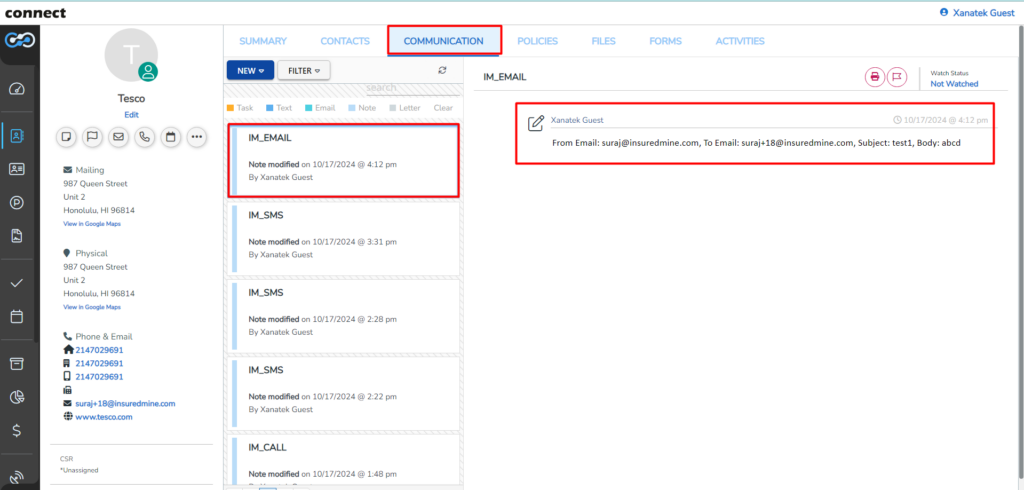This screenshot has width=1024, height=490.
Task: Switch to the FILES tab
Action: click(603, 41)
